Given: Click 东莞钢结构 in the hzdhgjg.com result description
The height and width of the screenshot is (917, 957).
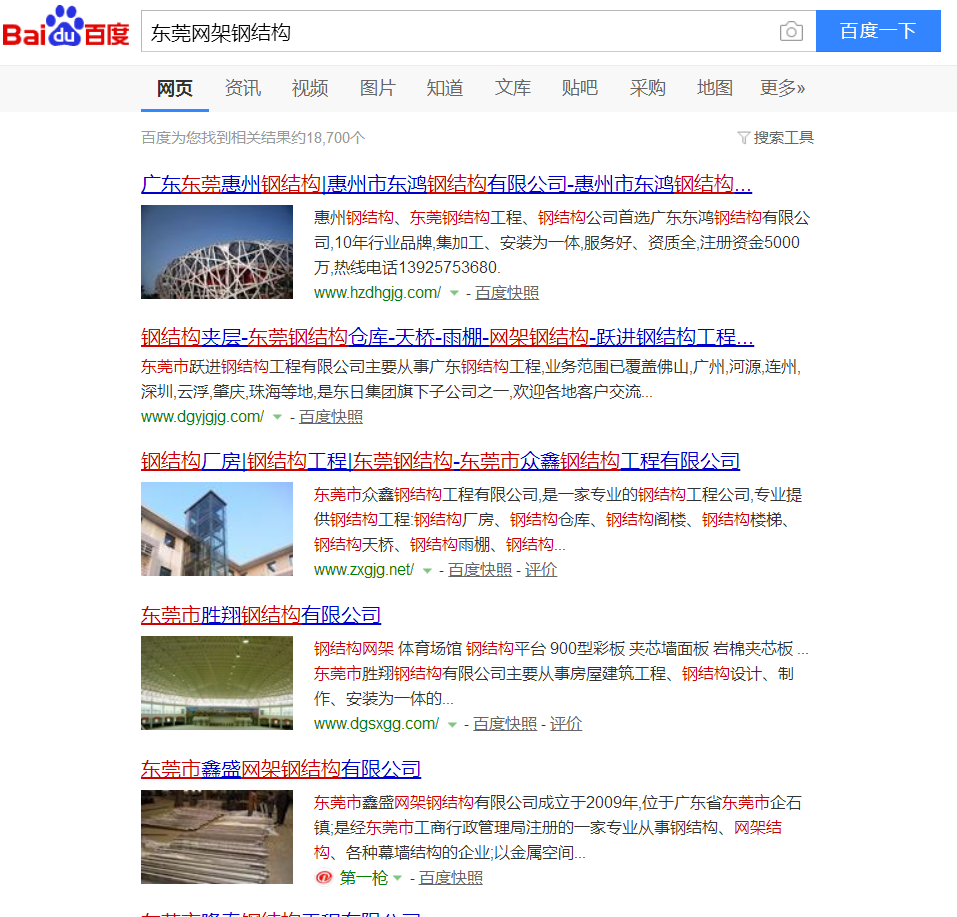Looking at the screenshot, I should click(450, 218).
